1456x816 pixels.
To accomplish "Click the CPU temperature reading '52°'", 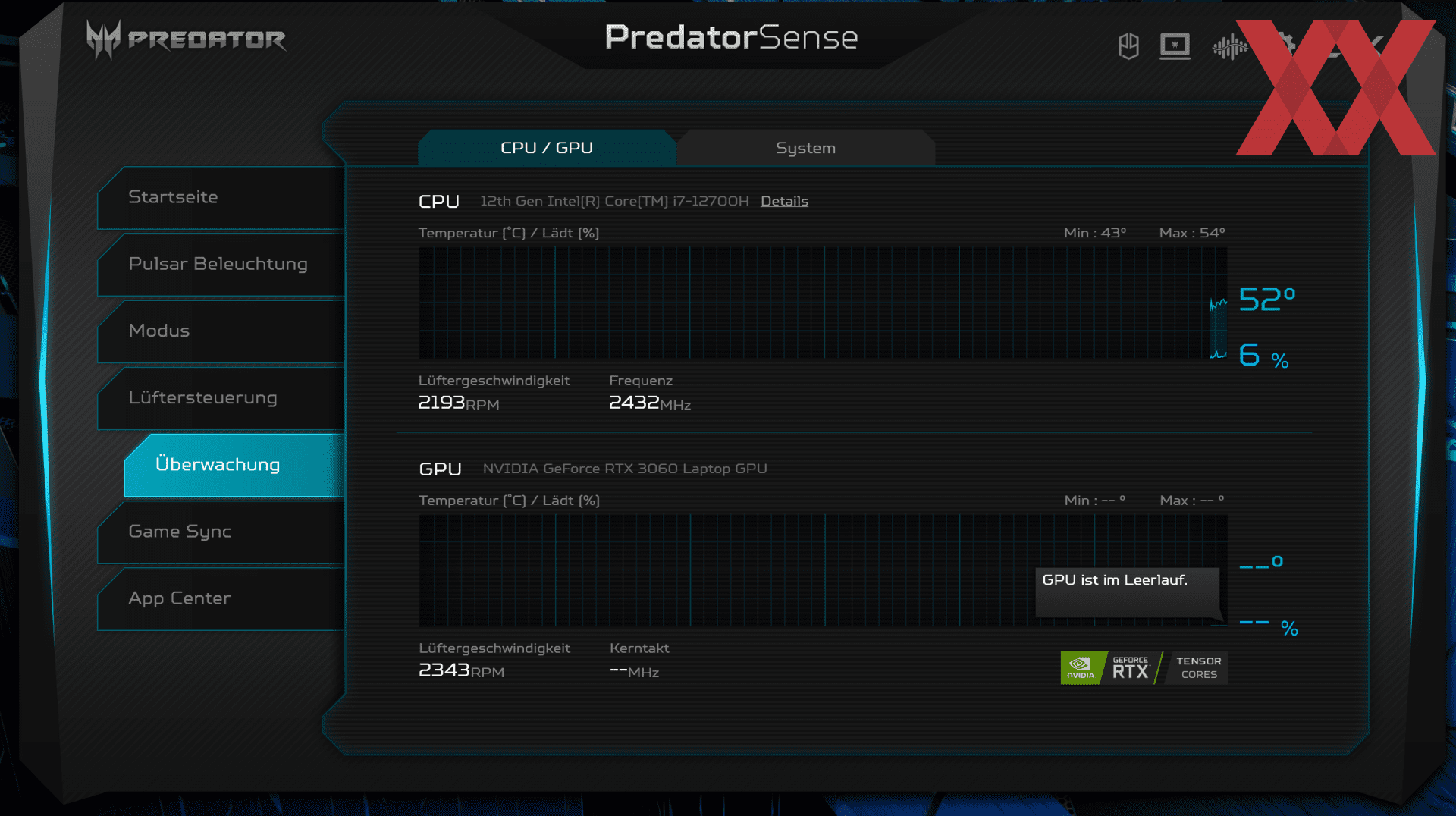I will point(1267,300).
